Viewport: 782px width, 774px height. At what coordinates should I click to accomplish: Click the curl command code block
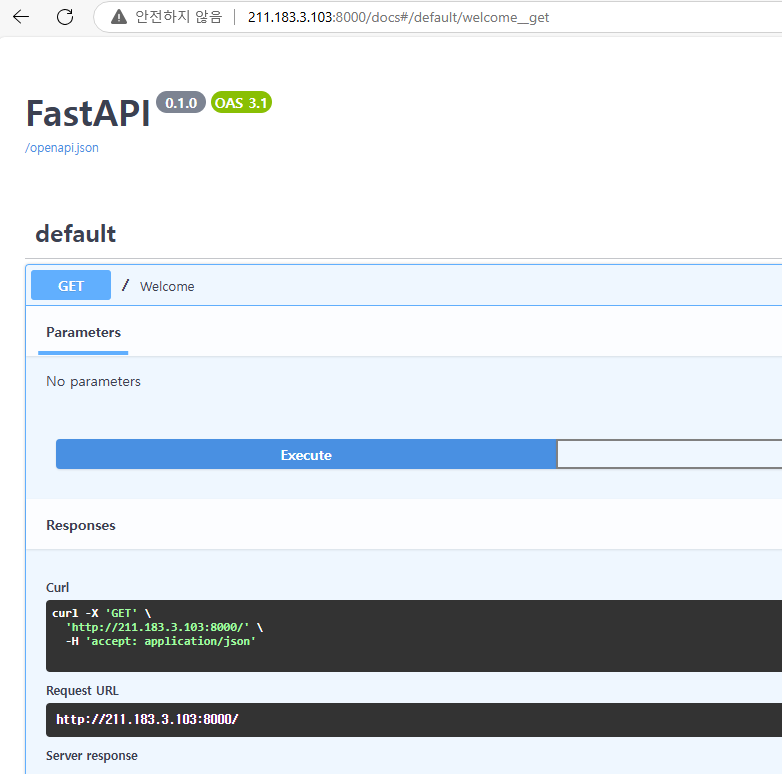414,636
